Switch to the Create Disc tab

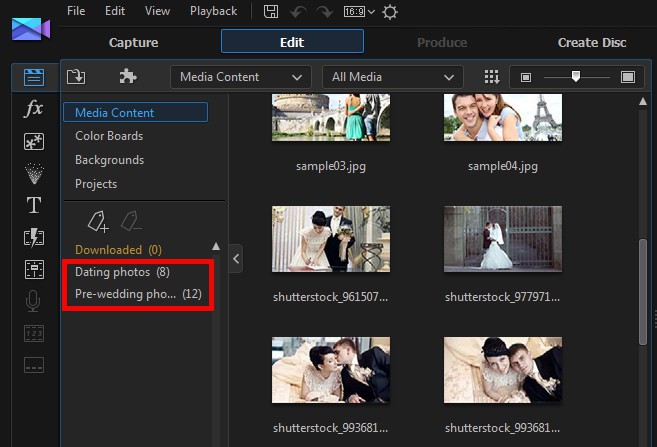592,42
